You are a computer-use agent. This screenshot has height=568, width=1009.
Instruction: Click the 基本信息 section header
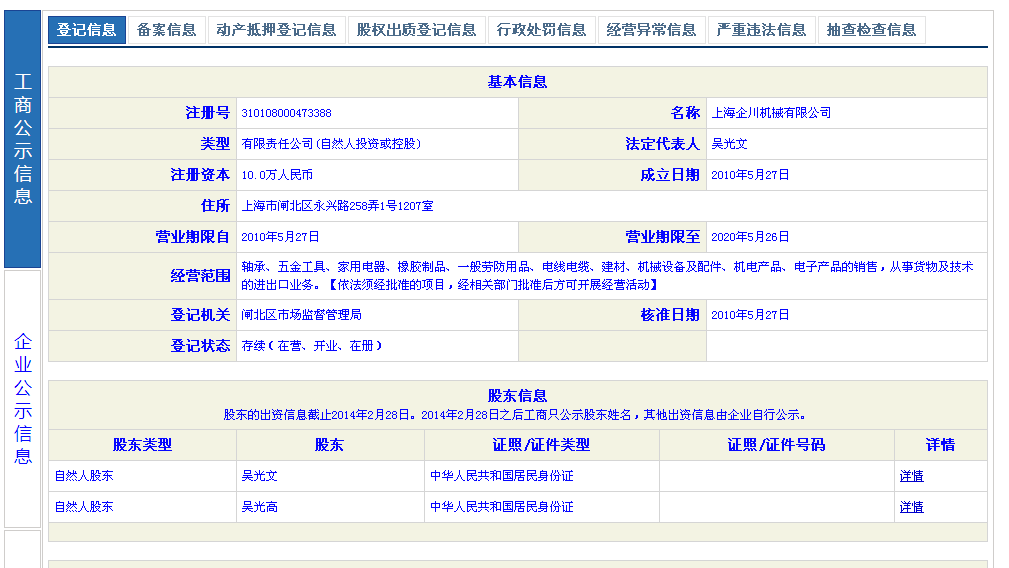(517, 82)
